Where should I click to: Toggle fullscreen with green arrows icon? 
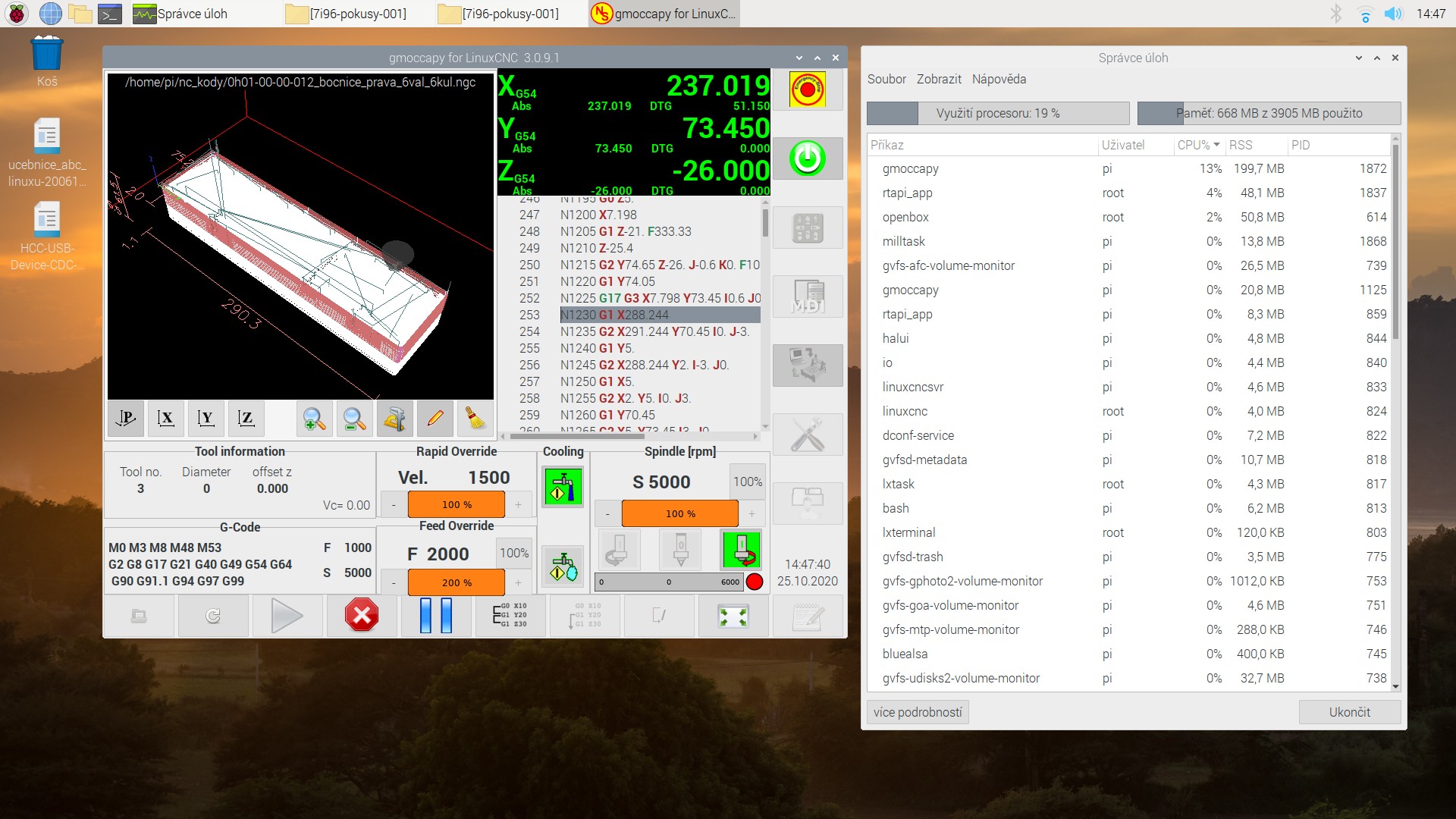(733, 615)
